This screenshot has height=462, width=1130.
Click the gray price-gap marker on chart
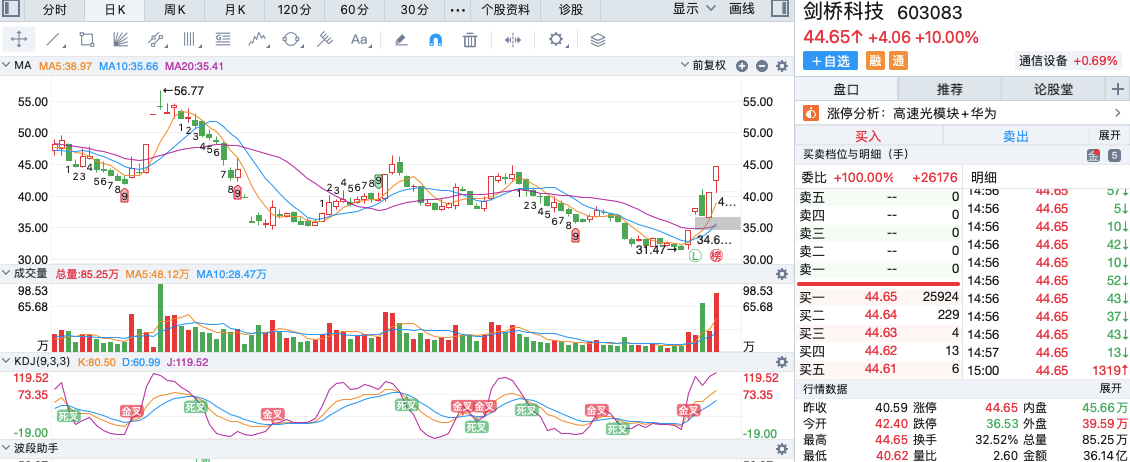(x=718, y=223)
